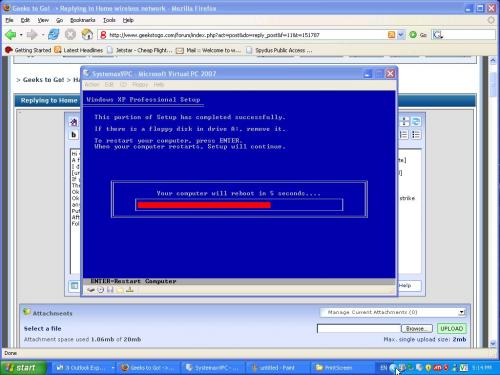Click the green UPLOAD button
The image size is (500, 375).
[452, 329]
